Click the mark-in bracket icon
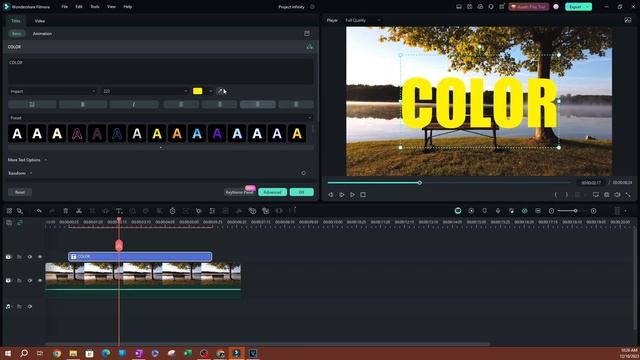 point(556,195)
